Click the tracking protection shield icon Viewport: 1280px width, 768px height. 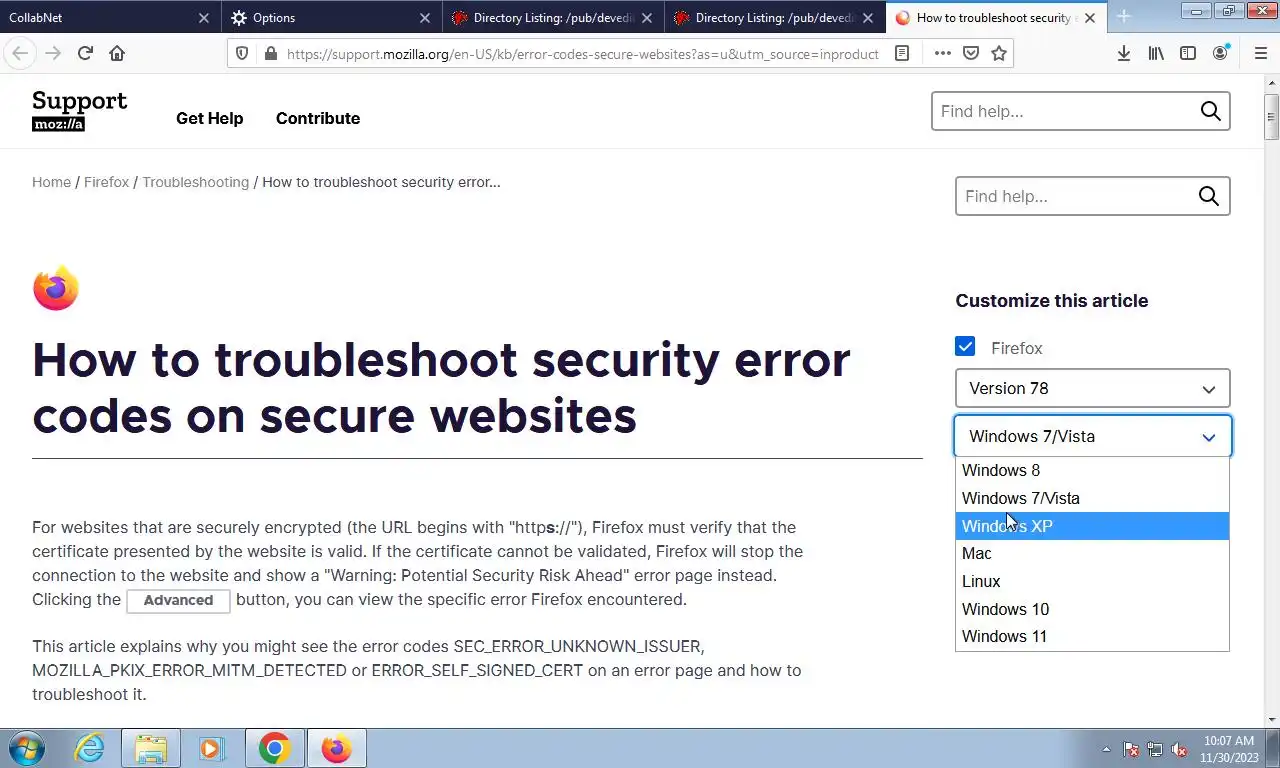(x=242, y=54)
